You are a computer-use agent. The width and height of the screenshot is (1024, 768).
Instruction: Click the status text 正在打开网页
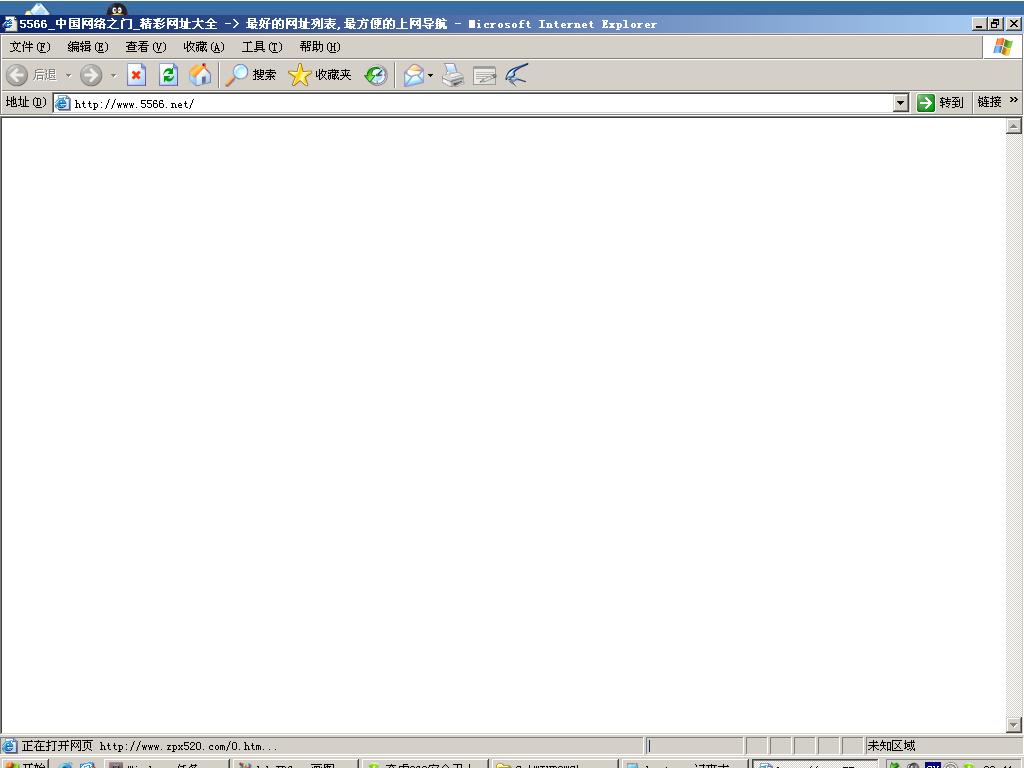(57, 746)
